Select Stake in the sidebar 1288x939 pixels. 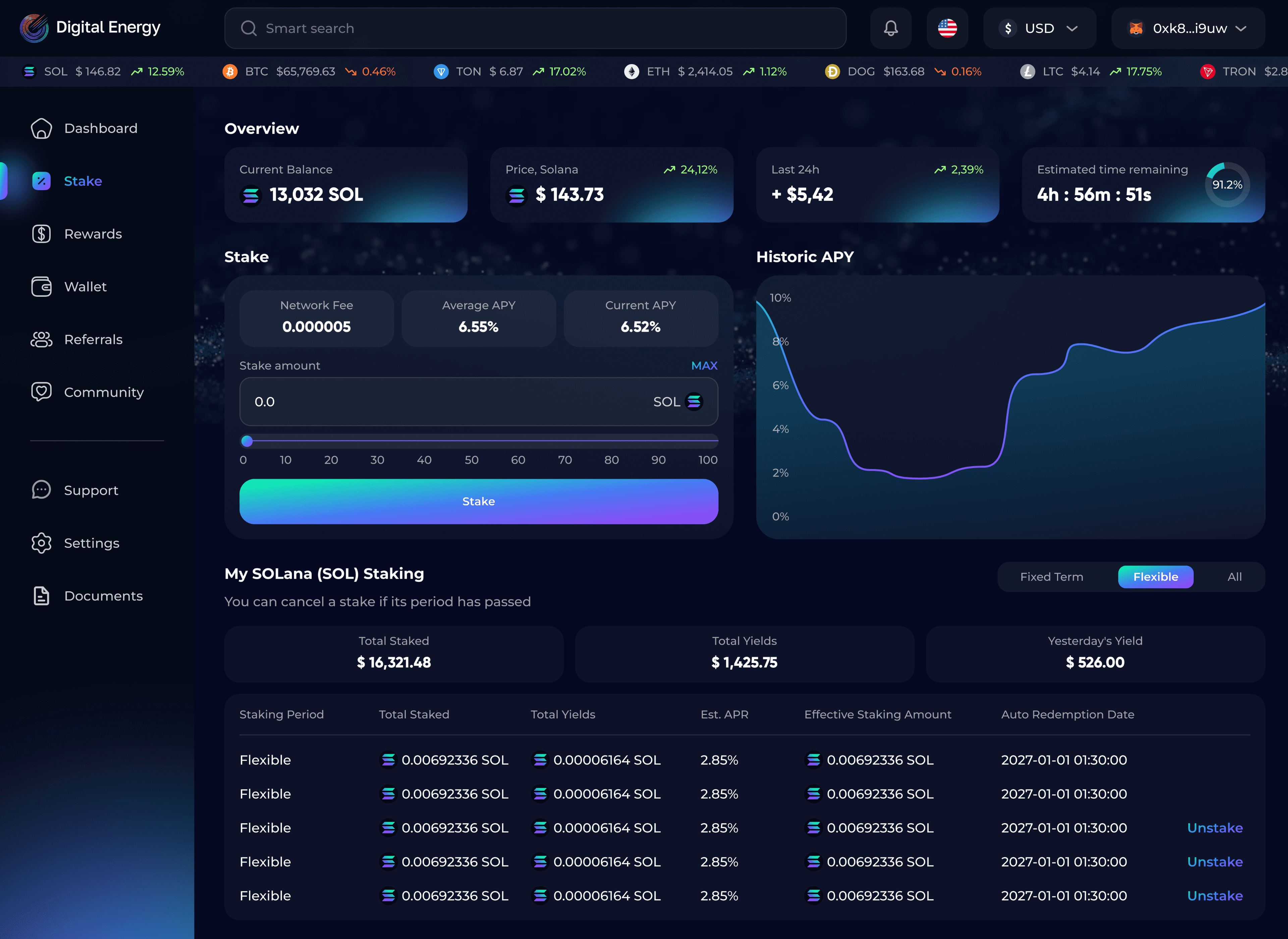click(83, 181)
